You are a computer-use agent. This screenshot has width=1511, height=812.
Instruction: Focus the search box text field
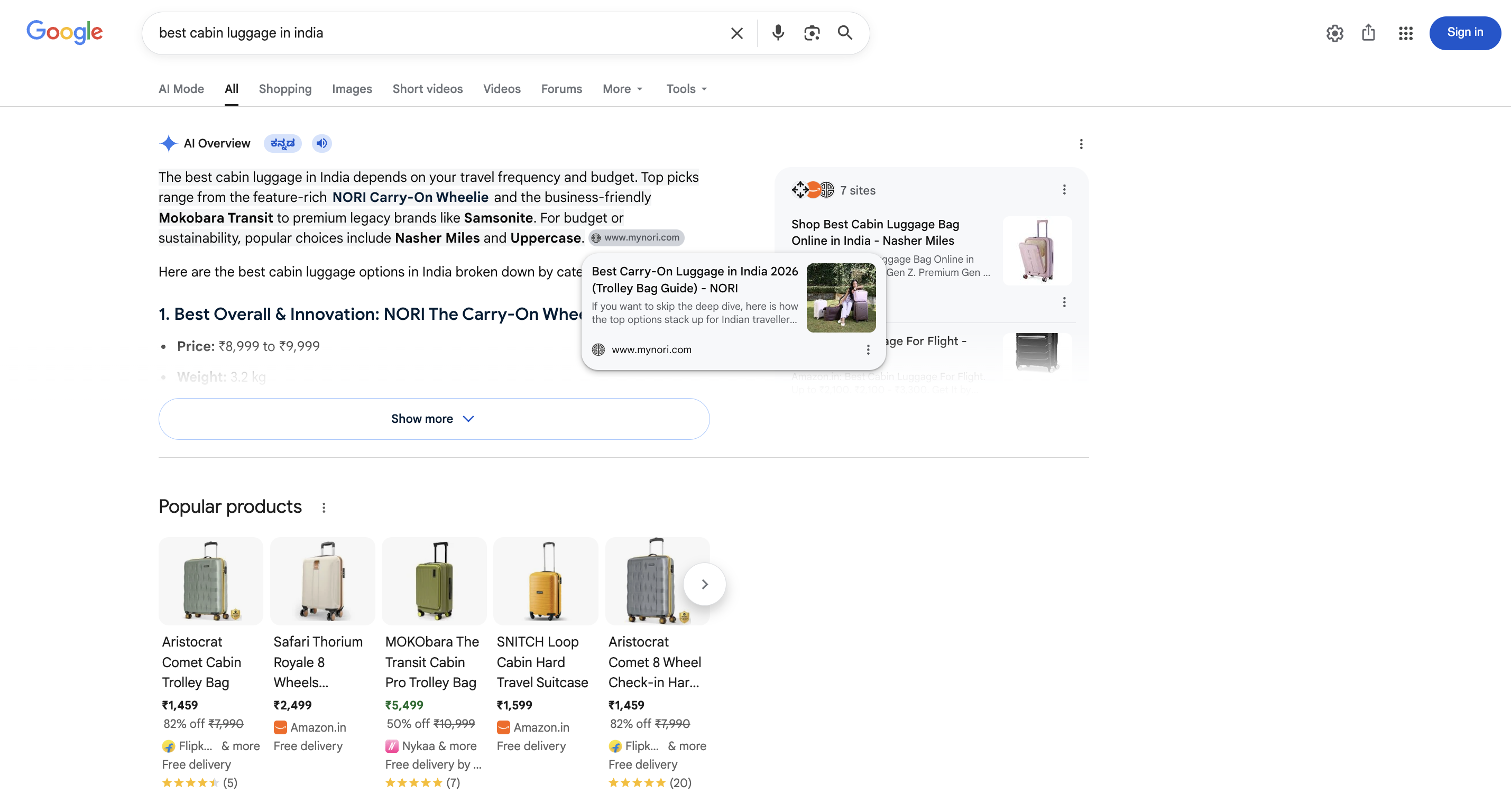[x=434, y=33]
